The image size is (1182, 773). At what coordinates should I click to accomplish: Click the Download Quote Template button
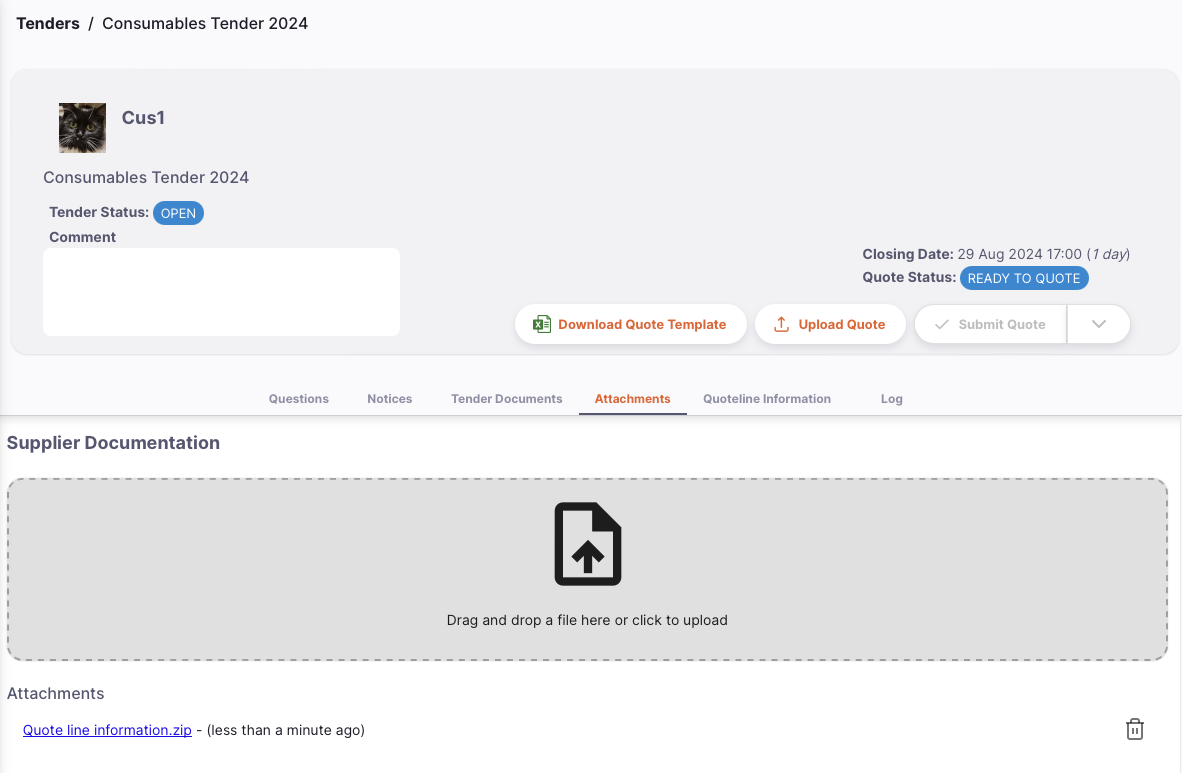pos(630,324)
